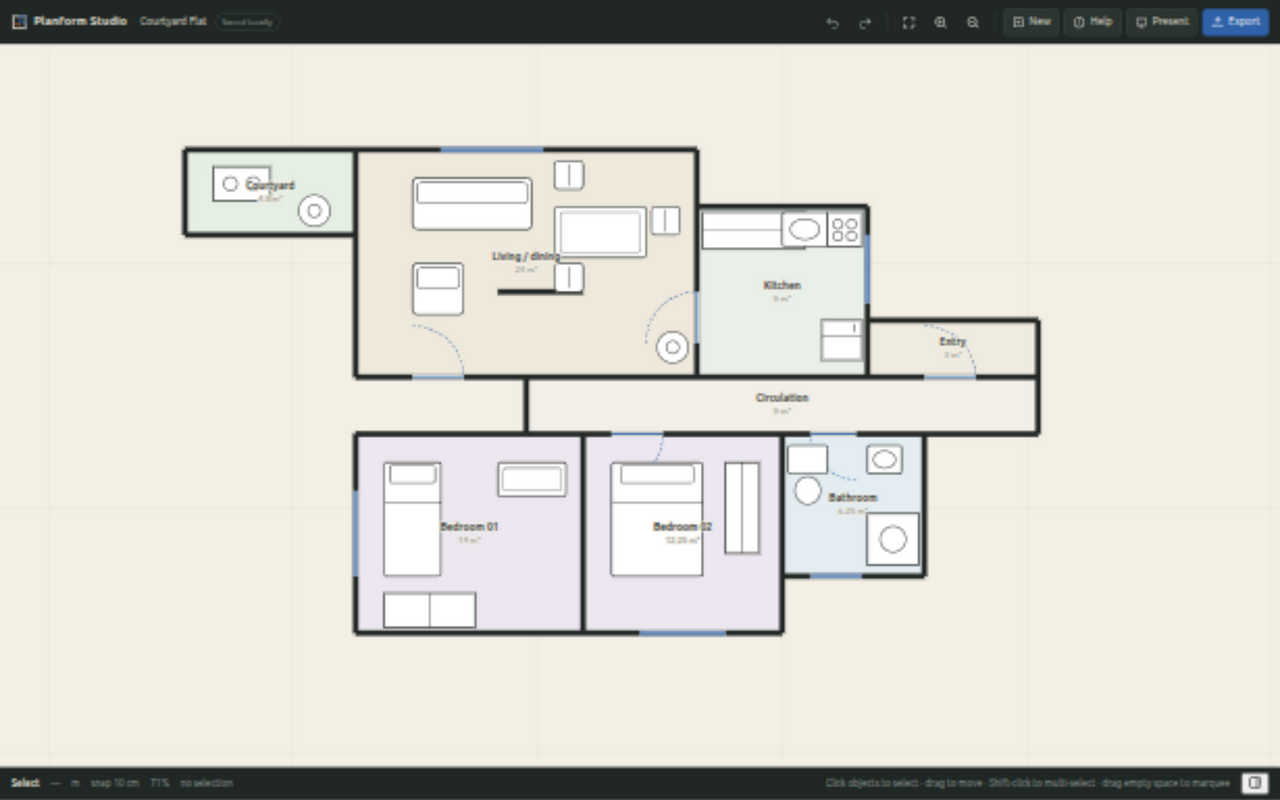Click the Courtyard Flat project name
This screenshot has height=800, width=1280.
[173, 21]
